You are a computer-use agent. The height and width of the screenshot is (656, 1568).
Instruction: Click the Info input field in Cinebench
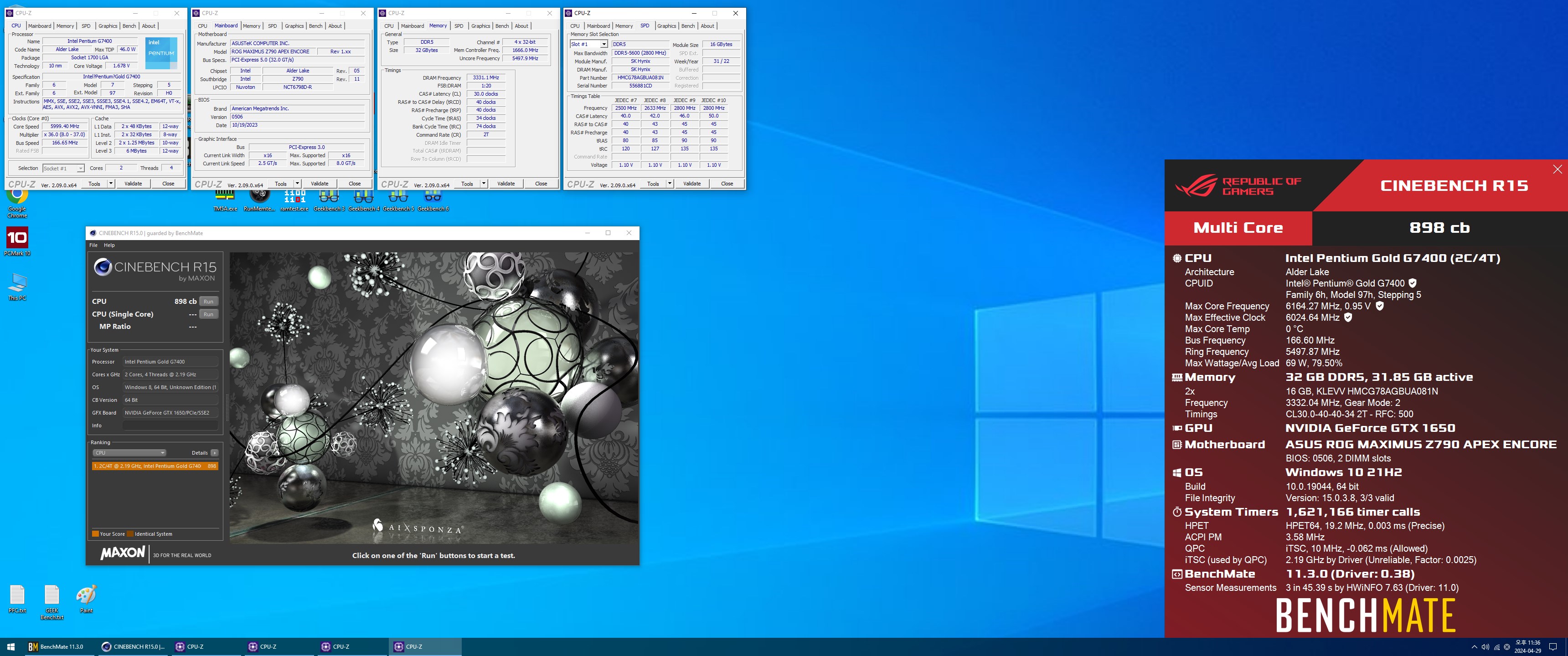(x=170, y=425)
